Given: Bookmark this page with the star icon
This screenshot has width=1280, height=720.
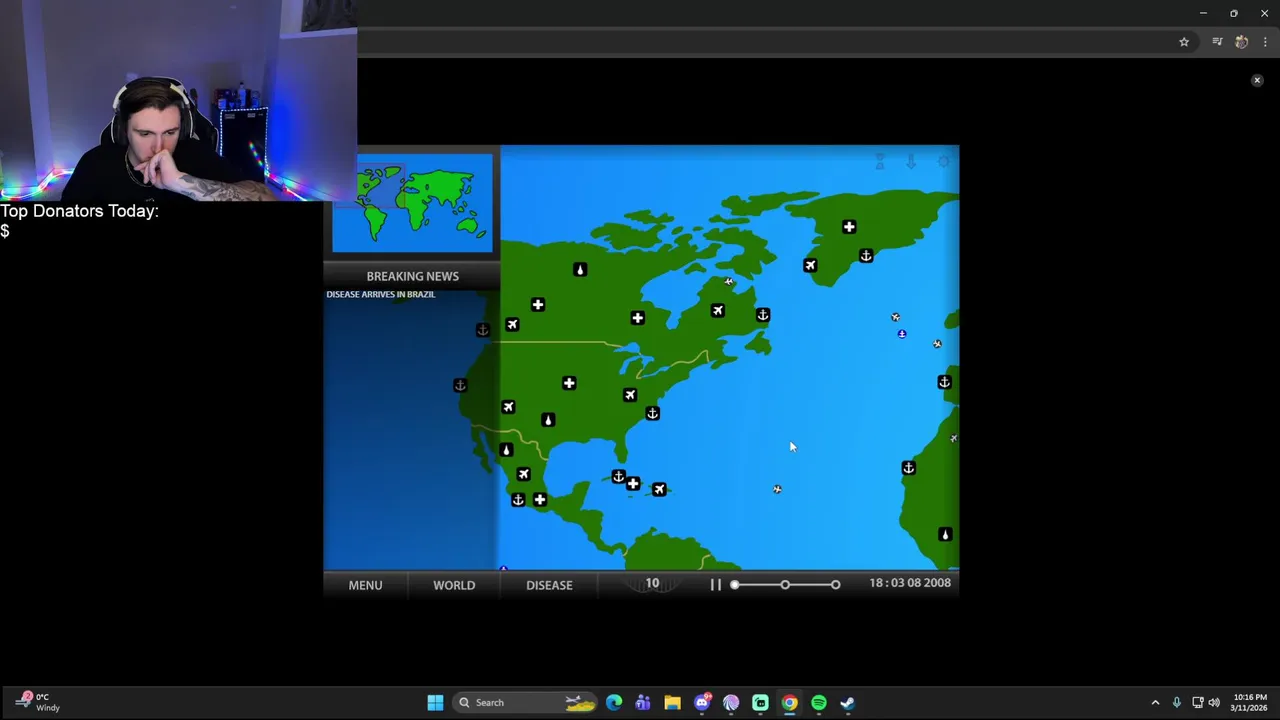Looking at the screenshot, I should [1184, 42].
